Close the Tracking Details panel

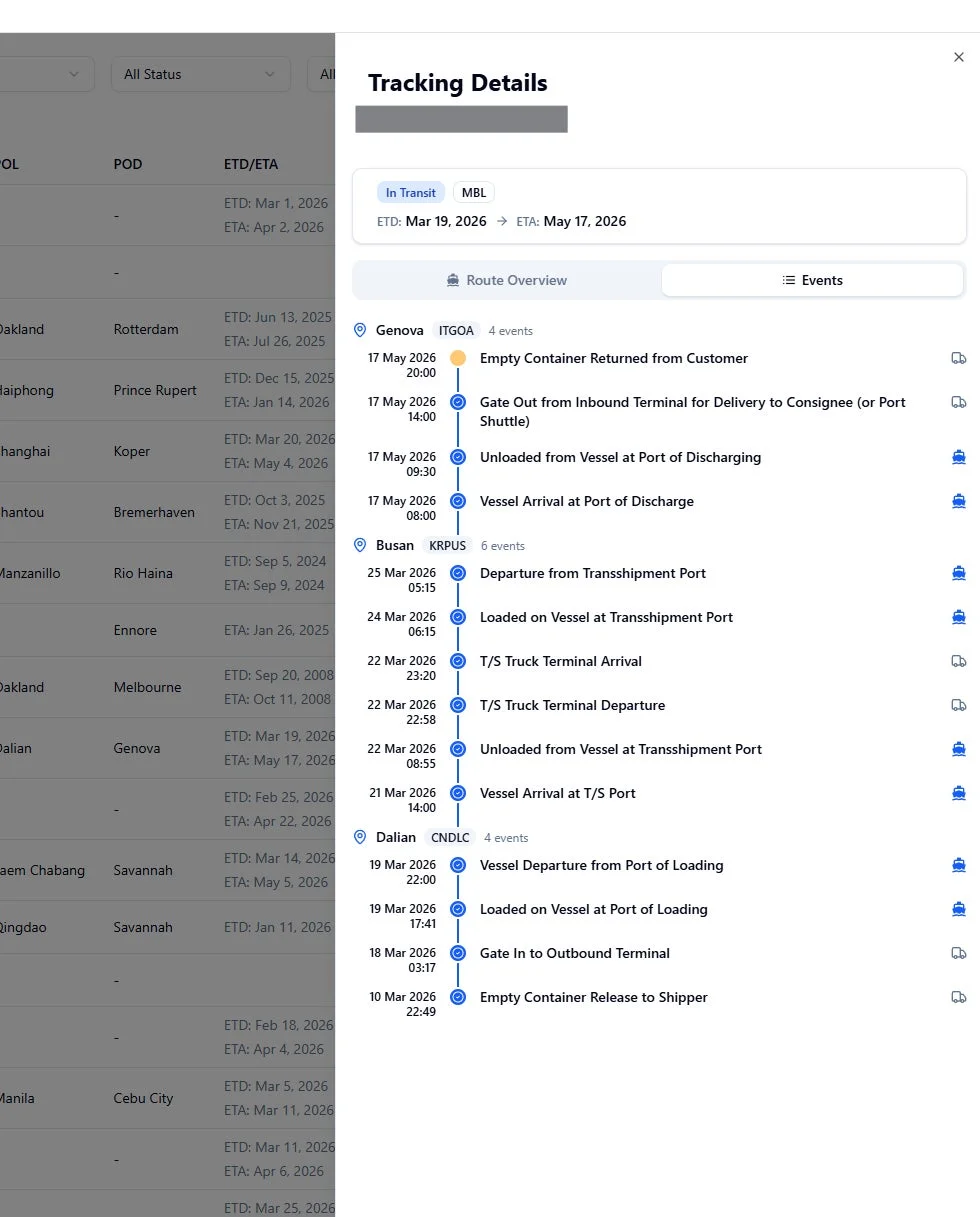(x=958, y=58)
